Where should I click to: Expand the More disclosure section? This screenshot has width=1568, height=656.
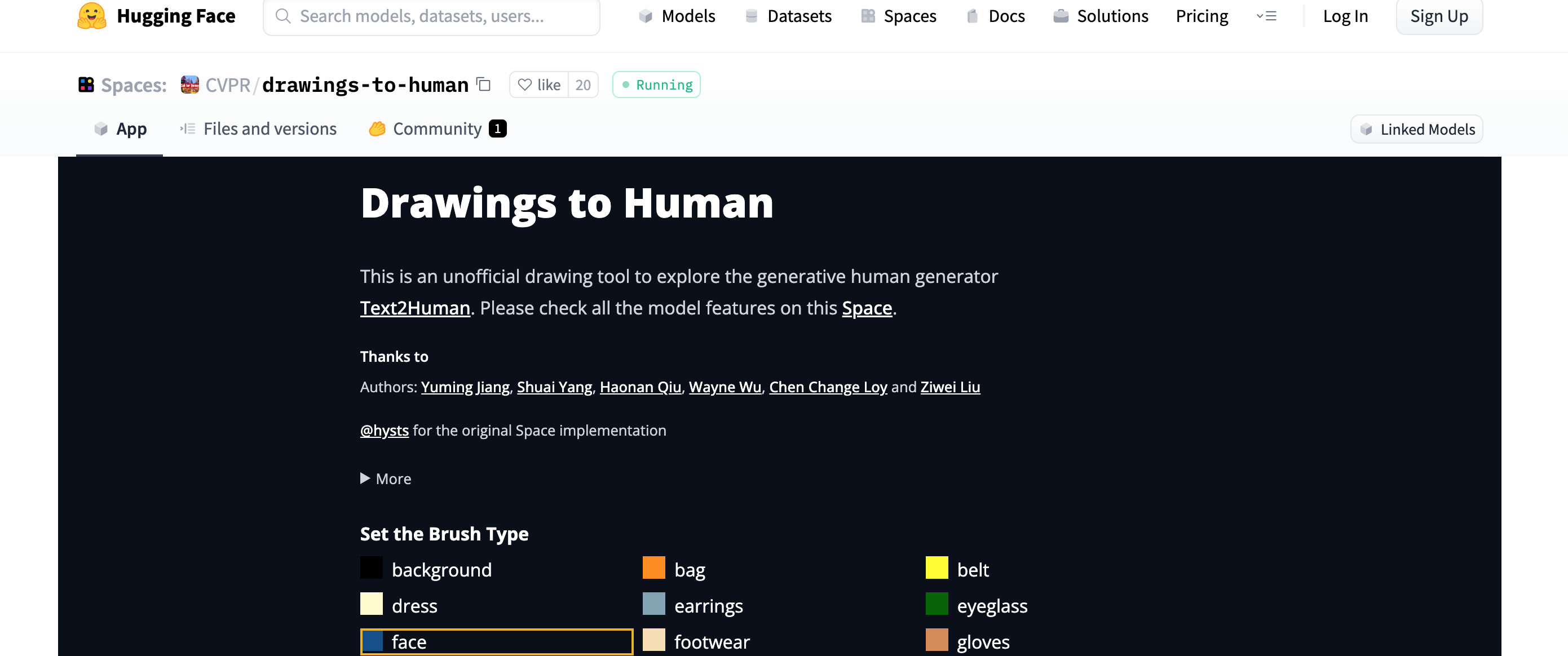[386, 479]
